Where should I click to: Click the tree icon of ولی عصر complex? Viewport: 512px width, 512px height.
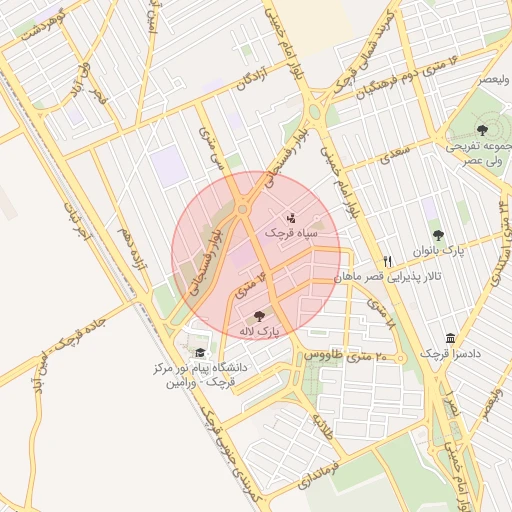[482, 130]
